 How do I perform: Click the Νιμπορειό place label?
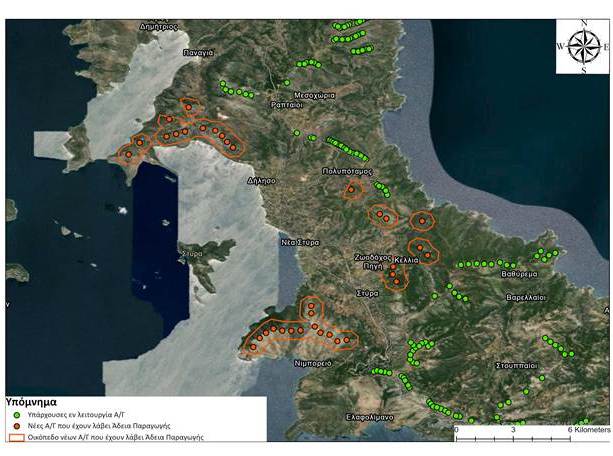[x=308, y=364]
